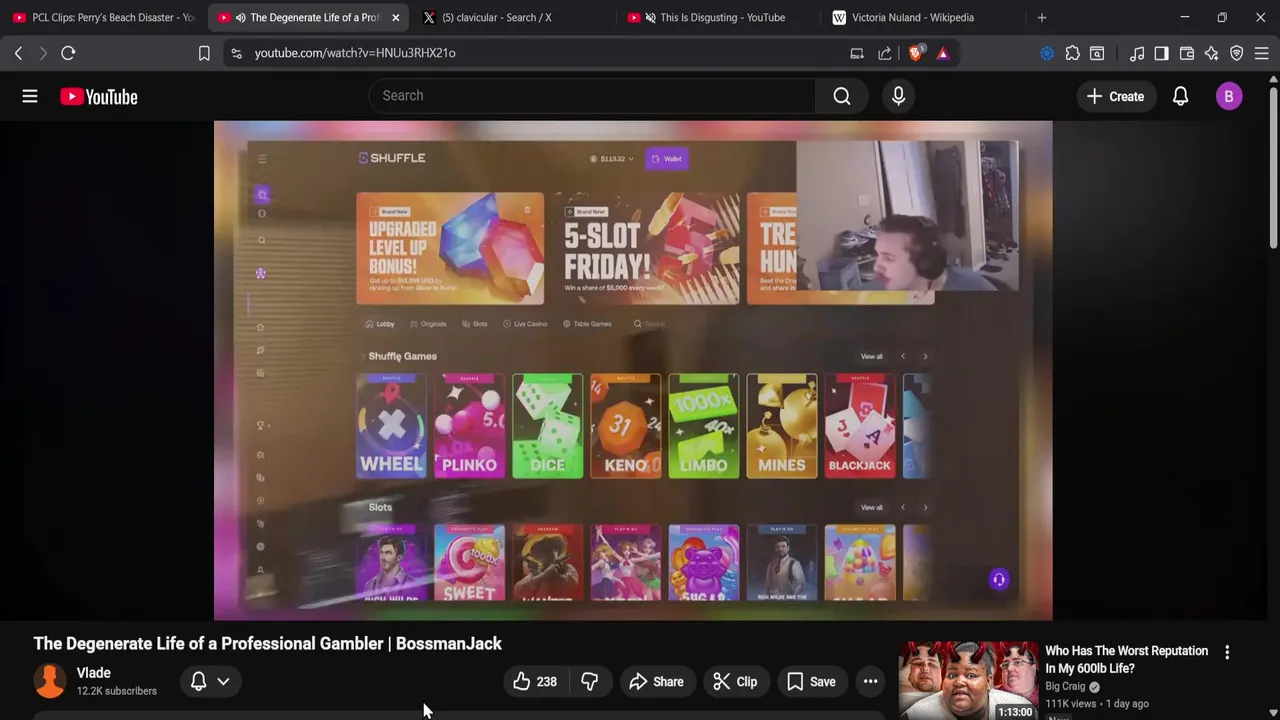Open the Extensions puzzle menu

pyautogui.click(x=1072, y=53)
